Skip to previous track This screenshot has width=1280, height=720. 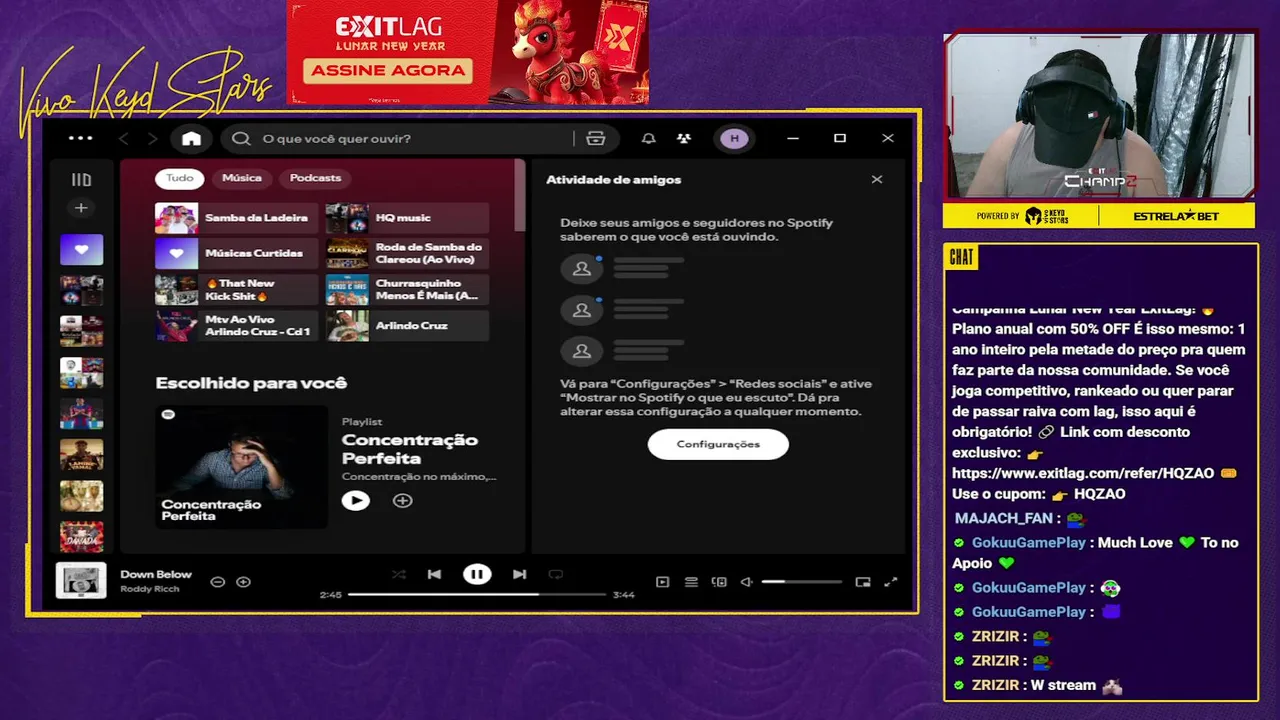434,574
